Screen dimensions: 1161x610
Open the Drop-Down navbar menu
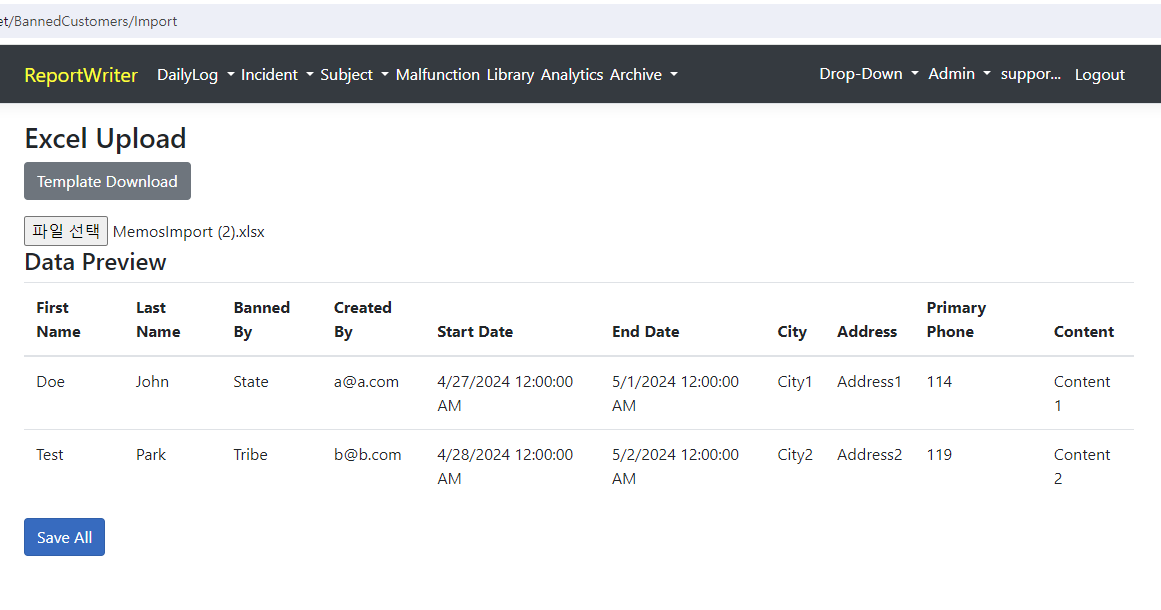point(861,73)
